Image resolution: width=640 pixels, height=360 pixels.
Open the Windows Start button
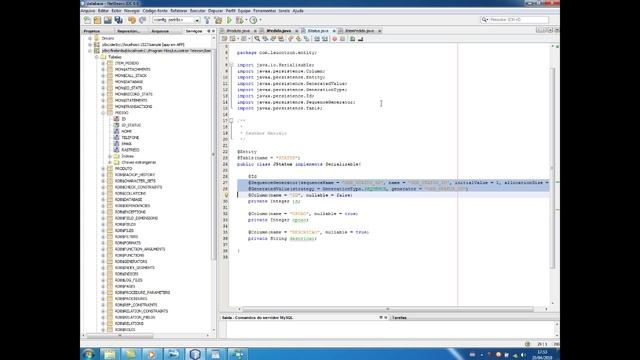click(x=89, y=354)
